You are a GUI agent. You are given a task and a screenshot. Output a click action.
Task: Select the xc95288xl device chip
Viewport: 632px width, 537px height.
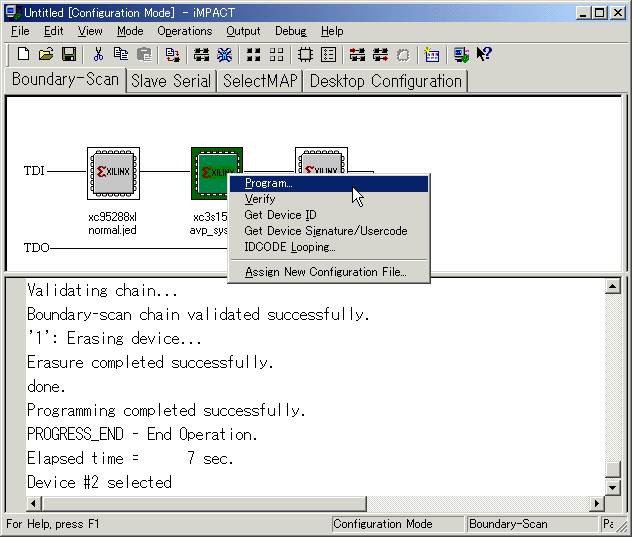(x=114, y=173)
